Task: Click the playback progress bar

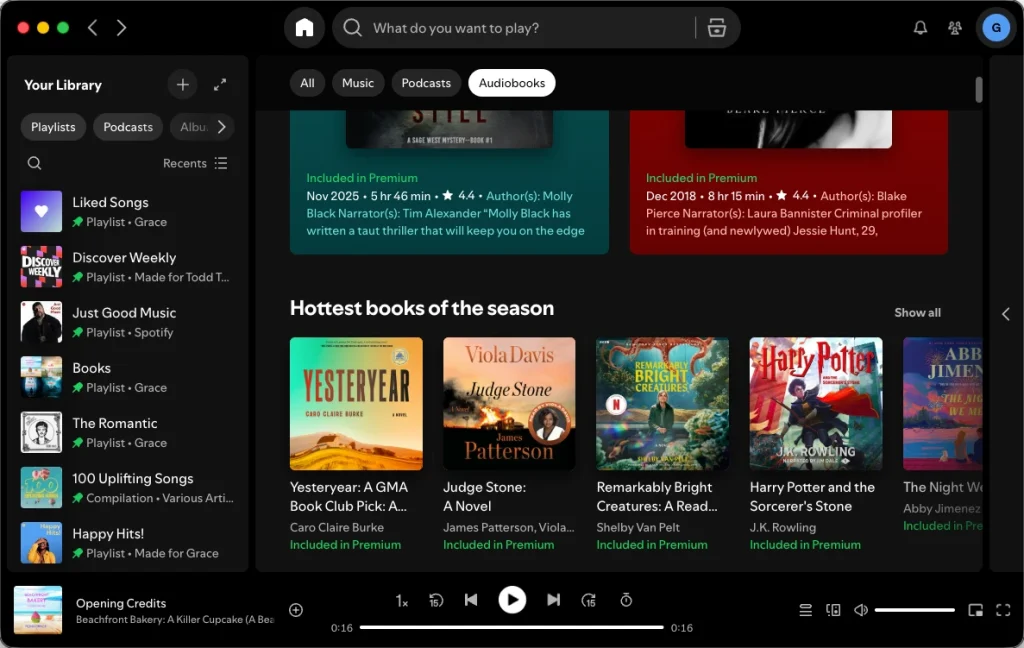Action: click(511, 628)
